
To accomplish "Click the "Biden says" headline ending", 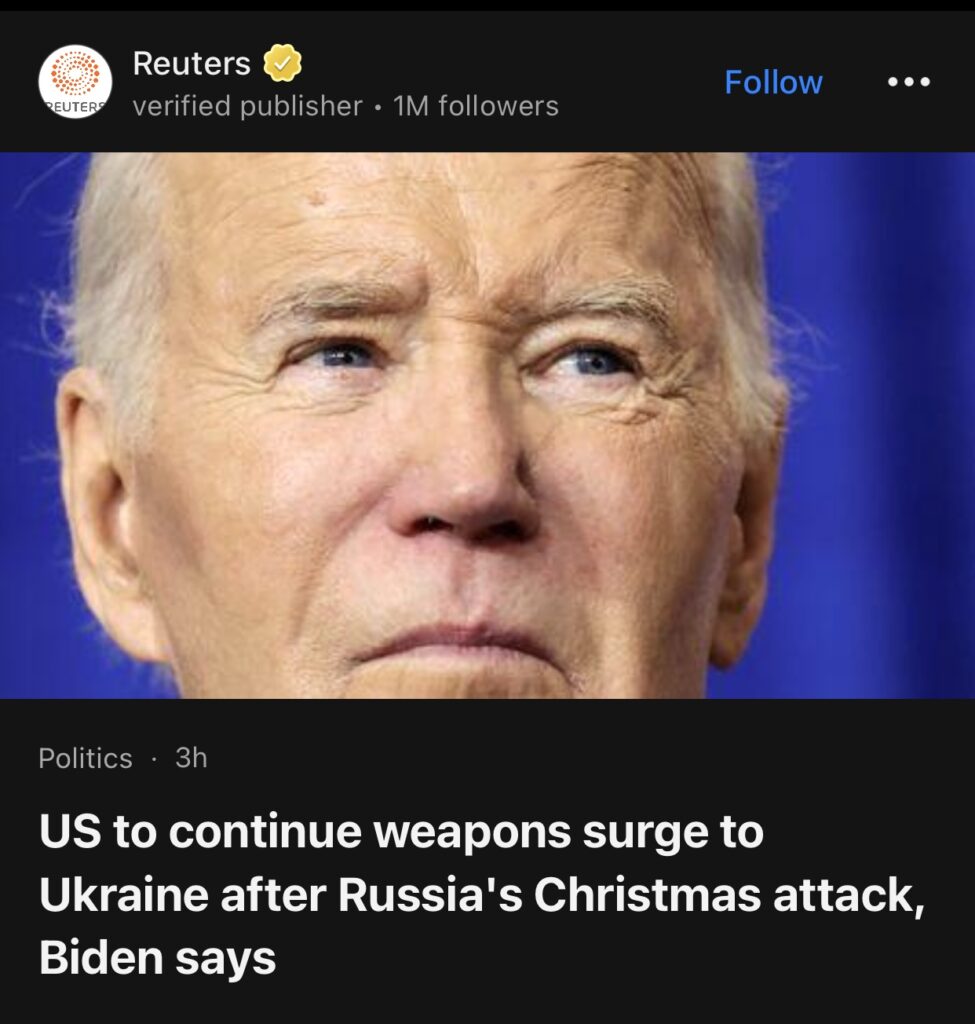I will tap(157, 958).
